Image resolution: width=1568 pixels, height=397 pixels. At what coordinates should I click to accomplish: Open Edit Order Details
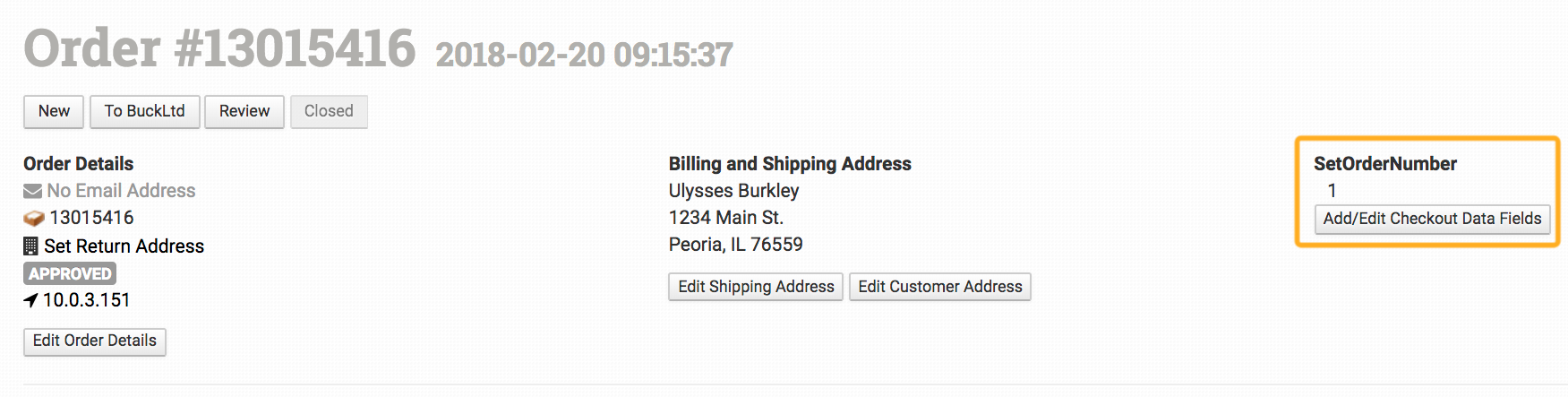[95, 341]
